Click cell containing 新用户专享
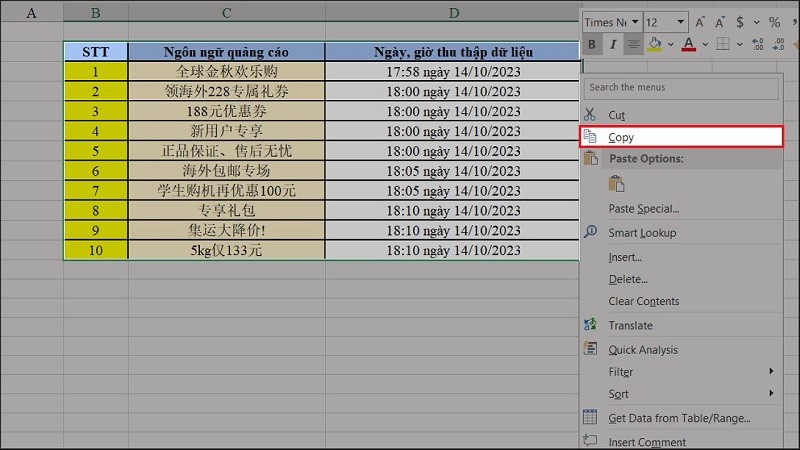 coord(227,131)
